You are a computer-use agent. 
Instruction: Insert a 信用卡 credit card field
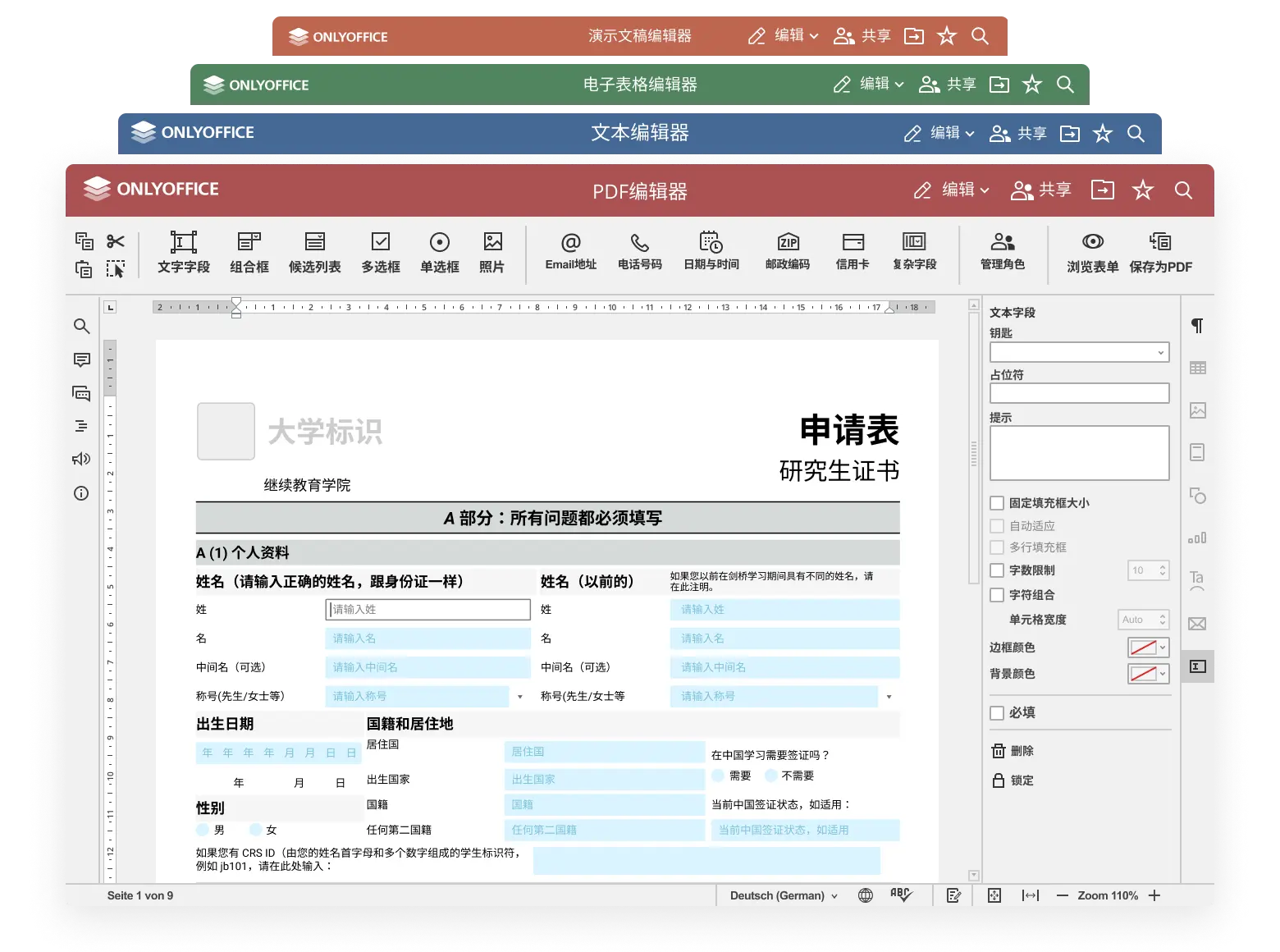[x=853, y=251]
